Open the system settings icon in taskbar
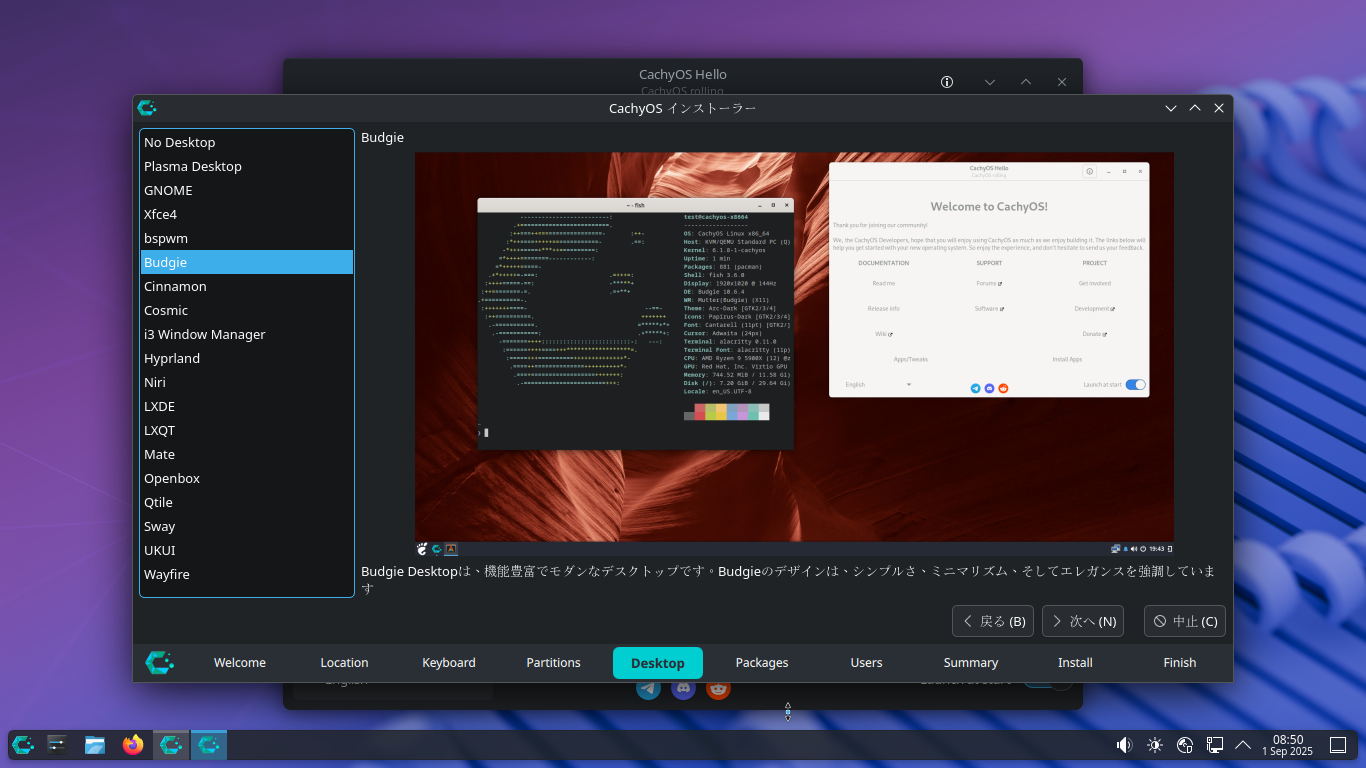Screen dimensions: 1366x768 (57, 744)
